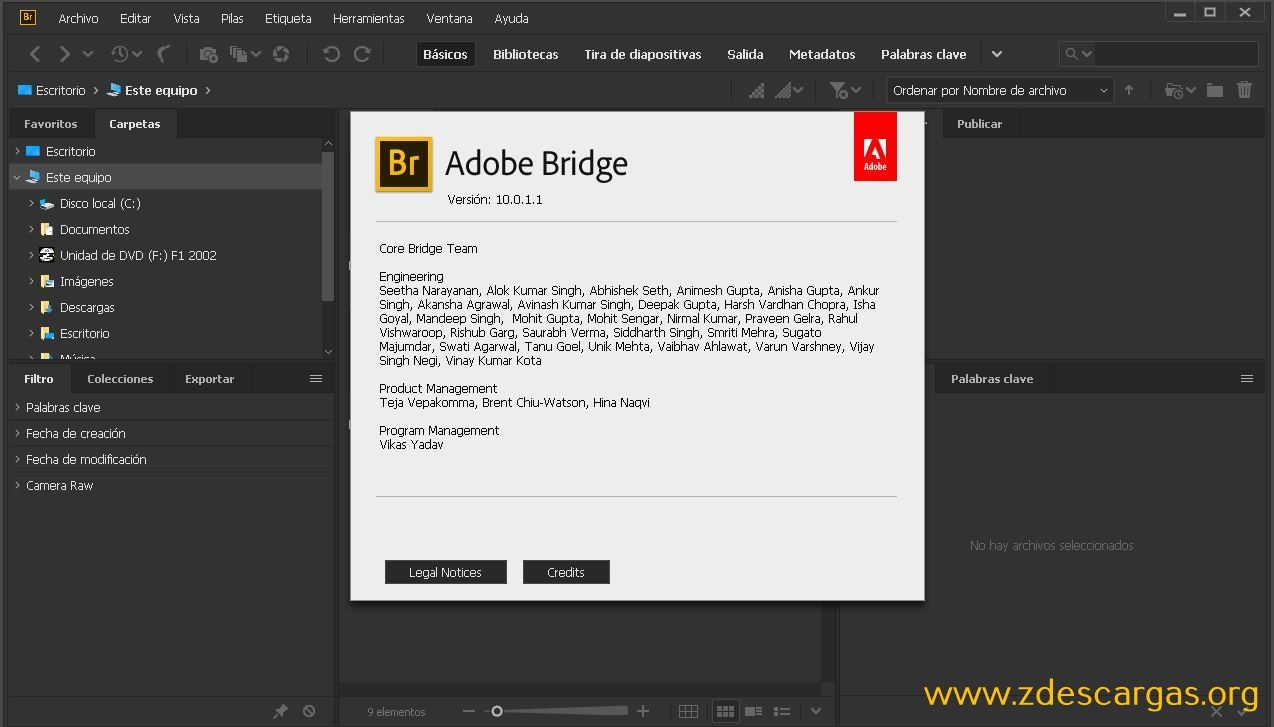Decrease thumbnail size with minus
Image resolution: width=1274 pixels, height=727 pixels.
point(469,711)
